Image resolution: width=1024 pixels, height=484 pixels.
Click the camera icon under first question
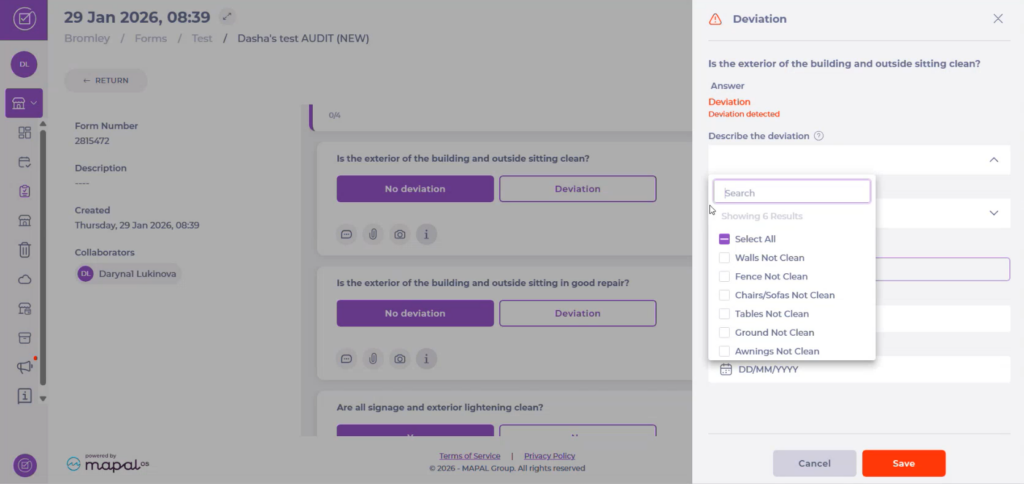click(x=399, y=234)
